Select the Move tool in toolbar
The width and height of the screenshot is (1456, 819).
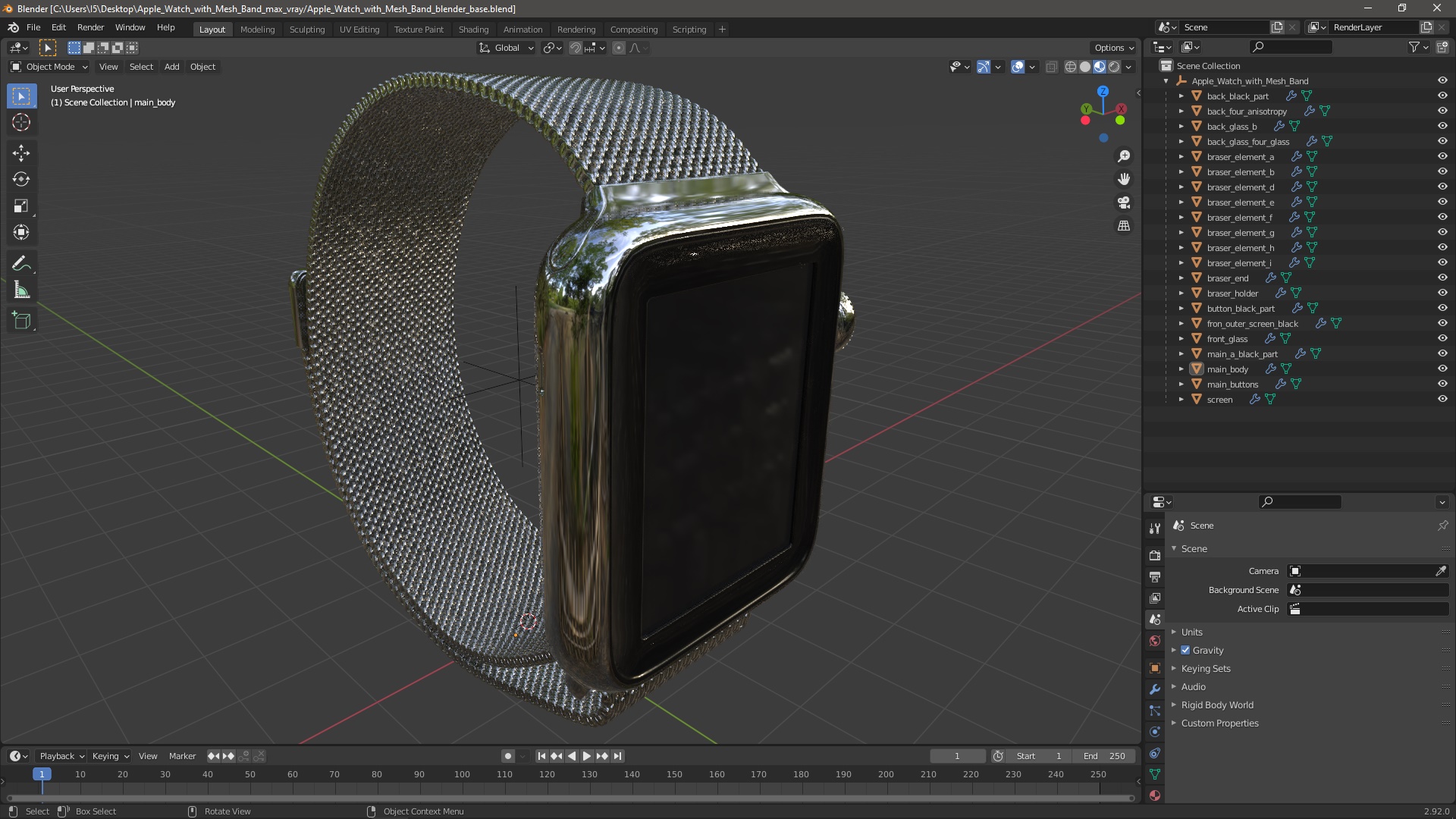click(21, 153)
